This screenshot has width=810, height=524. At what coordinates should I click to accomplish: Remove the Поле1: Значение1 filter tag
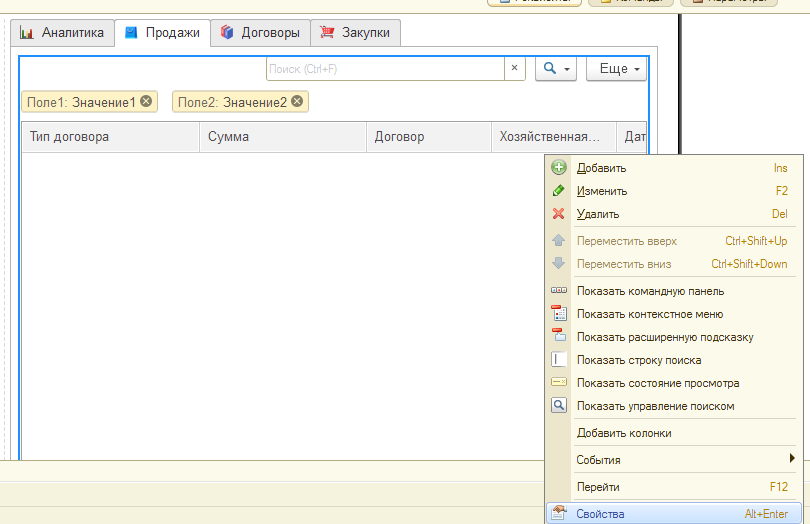click(147, 102)
